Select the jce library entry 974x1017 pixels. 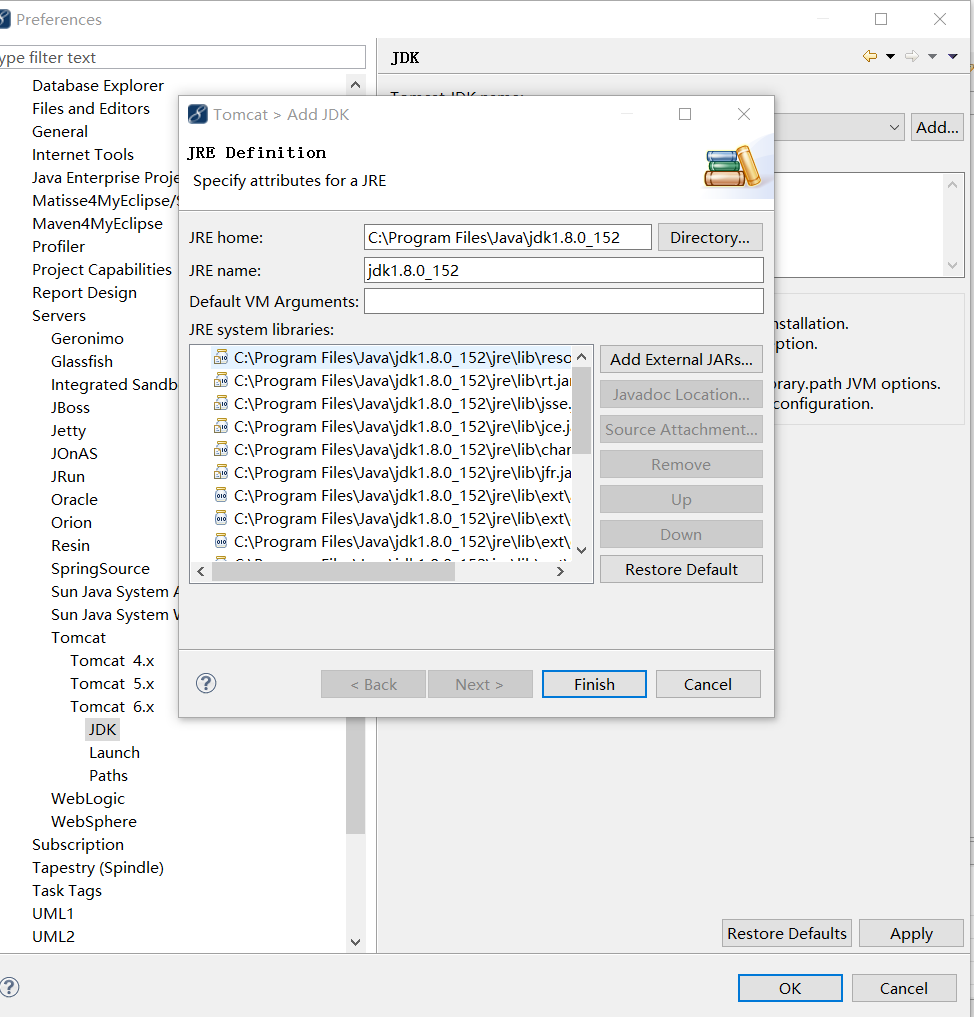pyautogui.click(x=392, y=427)
